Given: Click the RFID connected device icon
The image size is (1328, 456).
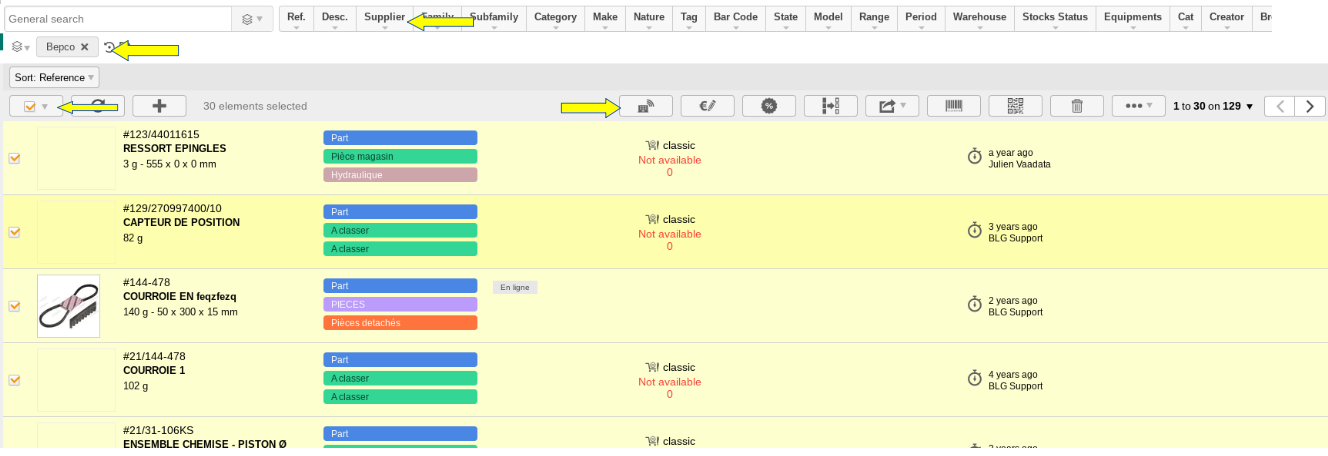Looking at the screenshot, I should (x=646, y=106).
